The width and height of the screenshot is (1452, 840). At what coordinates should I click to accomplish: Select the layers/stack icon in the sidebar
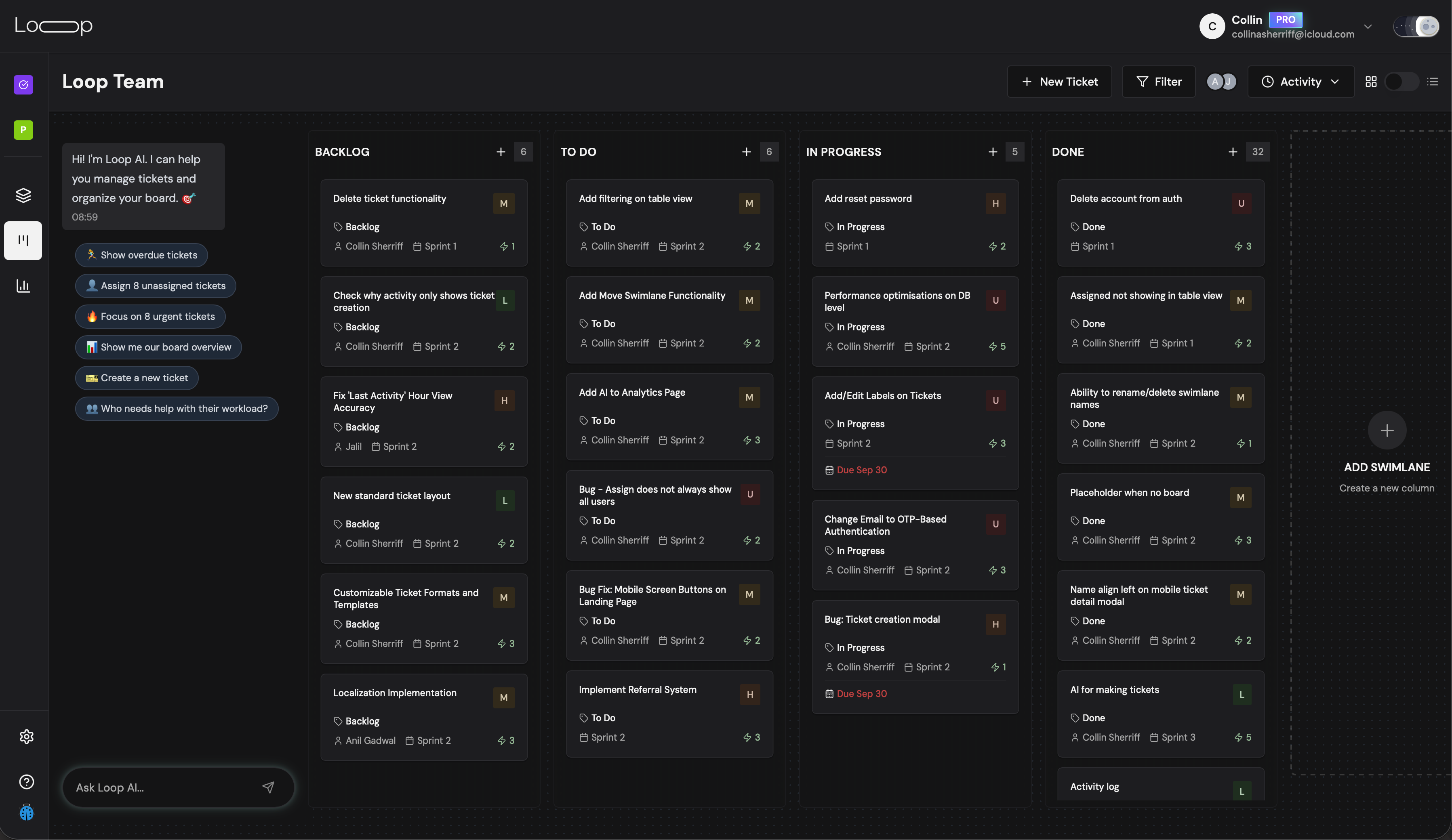click(x=23, y=195)
